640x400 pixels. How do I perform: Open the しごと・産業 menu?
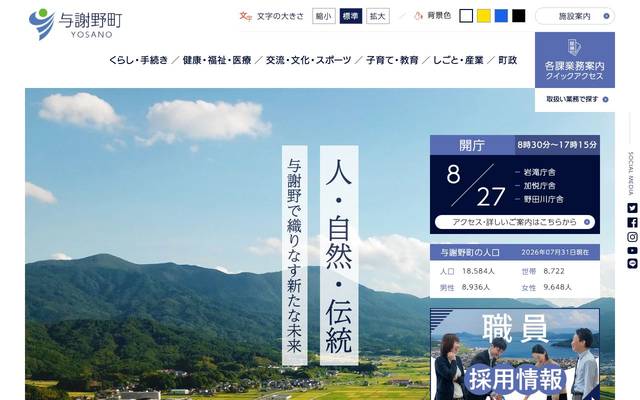[x=458, y=60]
